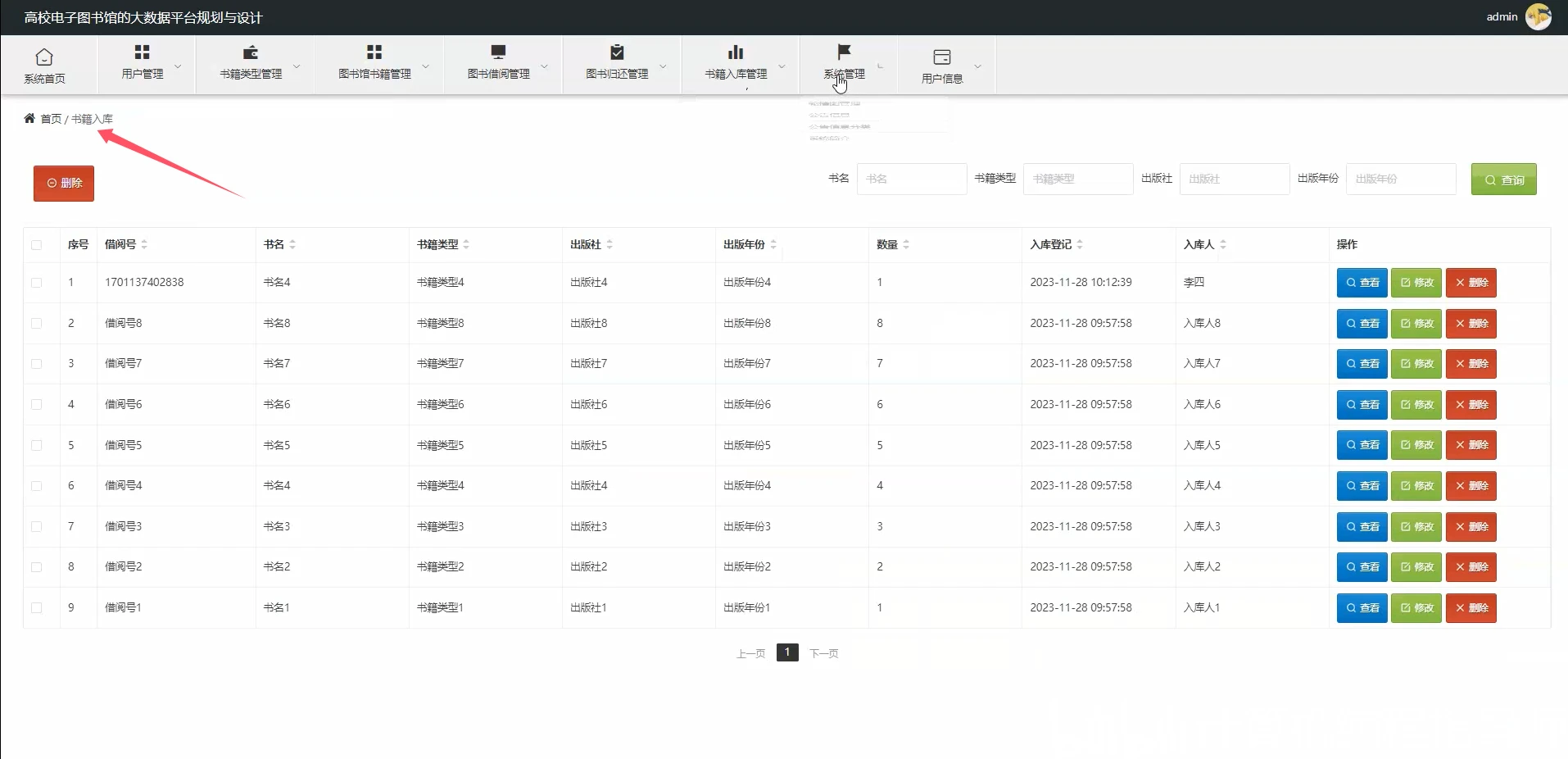This screenshot has height=759, width=1568.
Task: Go to 首页 breadcrumb link
Action: [51, 119]
